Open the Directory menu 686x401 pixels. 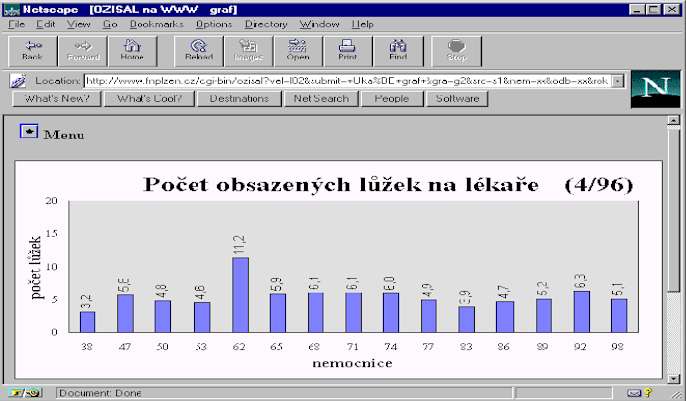point(265,23)
